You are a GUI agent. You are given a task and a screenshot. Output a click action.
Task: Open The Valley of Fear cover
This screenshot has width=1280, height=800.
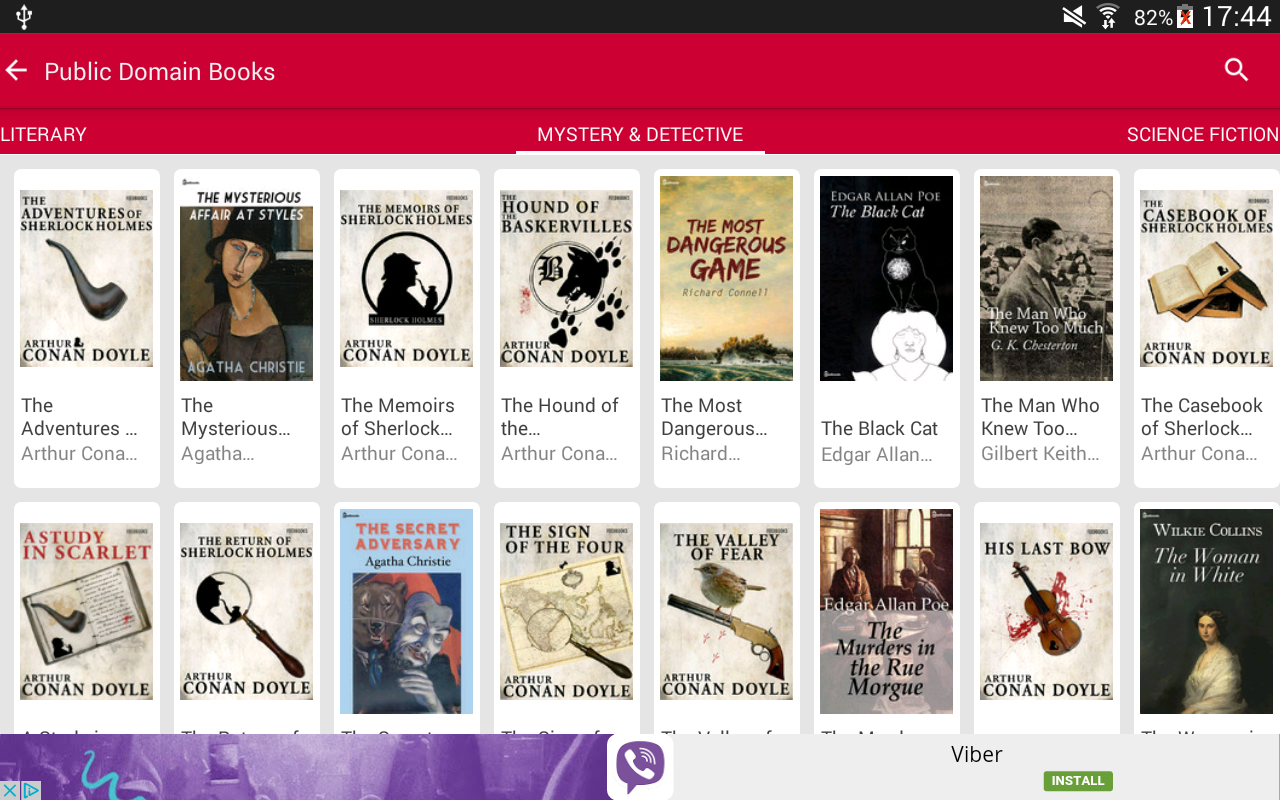pos(727,612)
